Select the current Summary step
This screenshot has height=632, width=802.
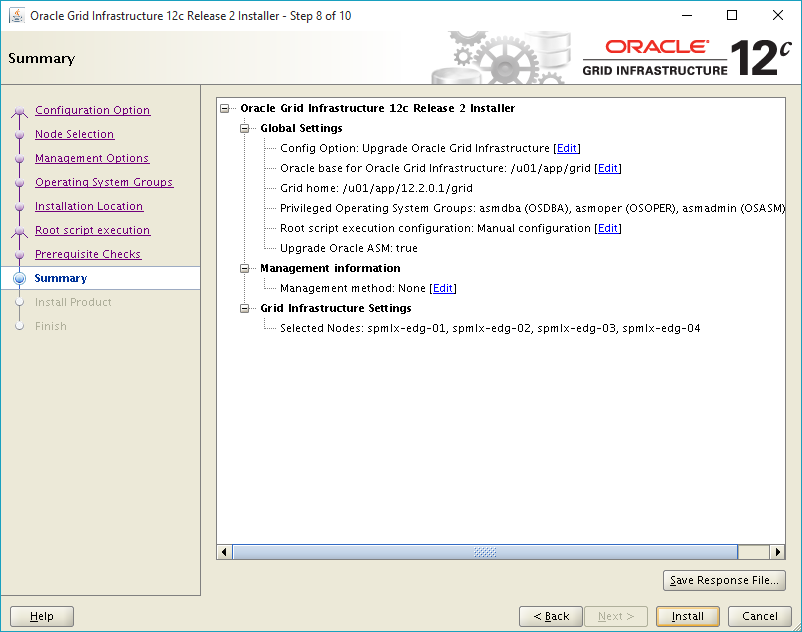pos(61,278)
